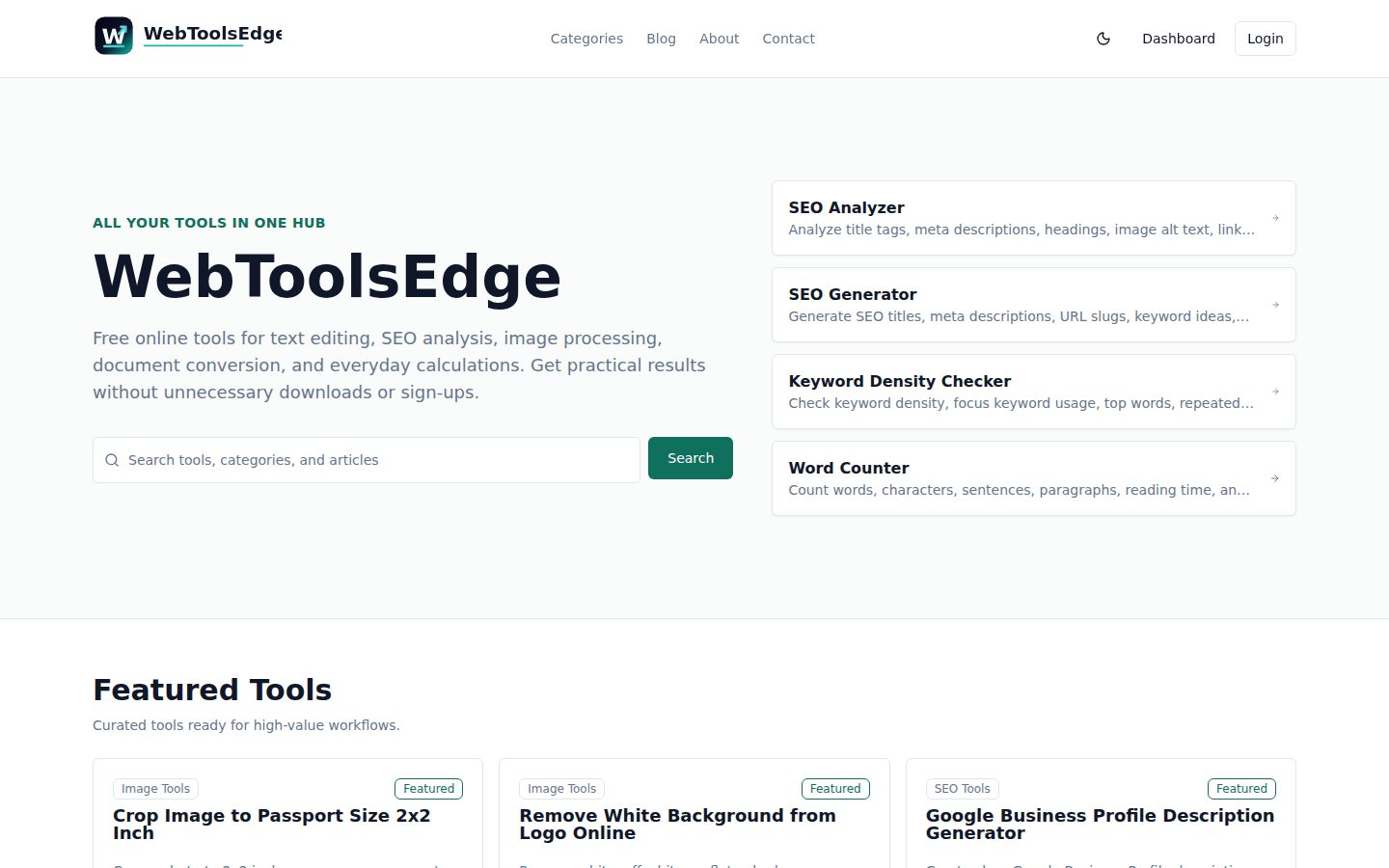1389x868 pixels.
Task: Open Google Business Profile Description Generator
Action: 1100,825
